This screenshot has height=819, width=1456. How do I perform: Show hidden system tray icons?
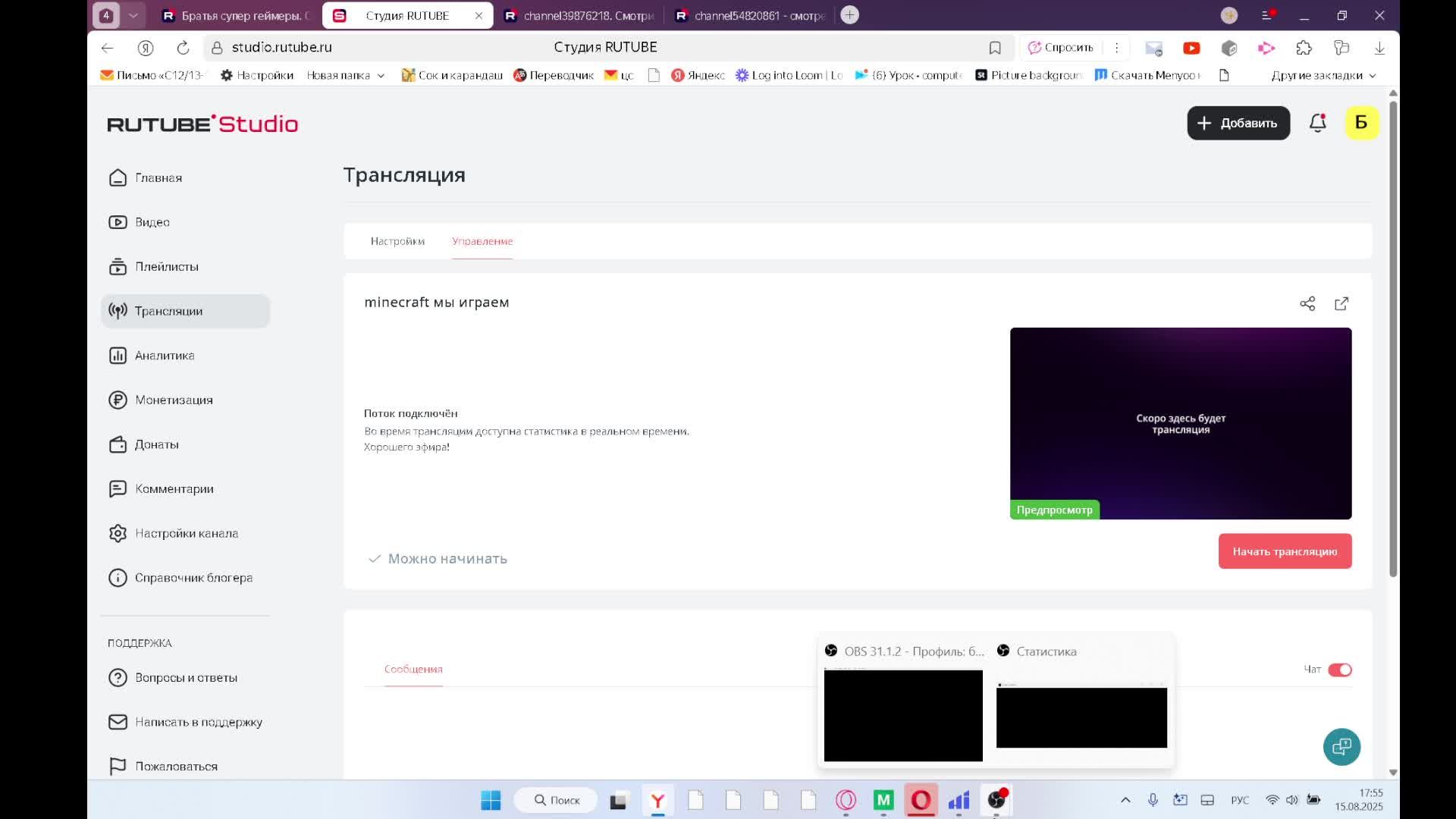click(x=1125, y=800)
